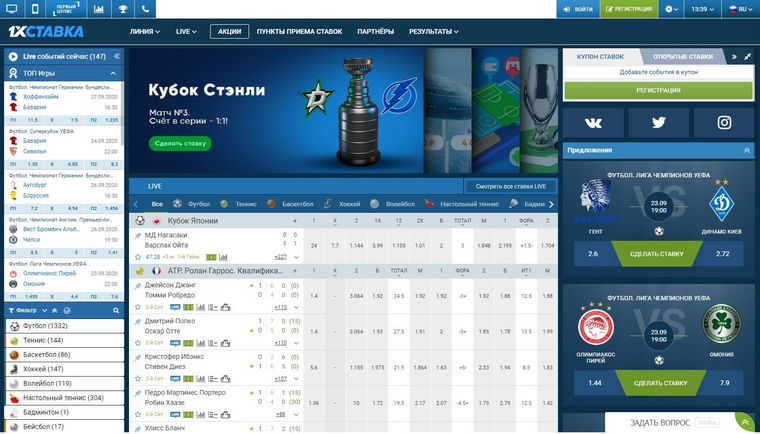760x434 pixels.
Task: Select the Теннис live filter
Action: pos(238,204)
